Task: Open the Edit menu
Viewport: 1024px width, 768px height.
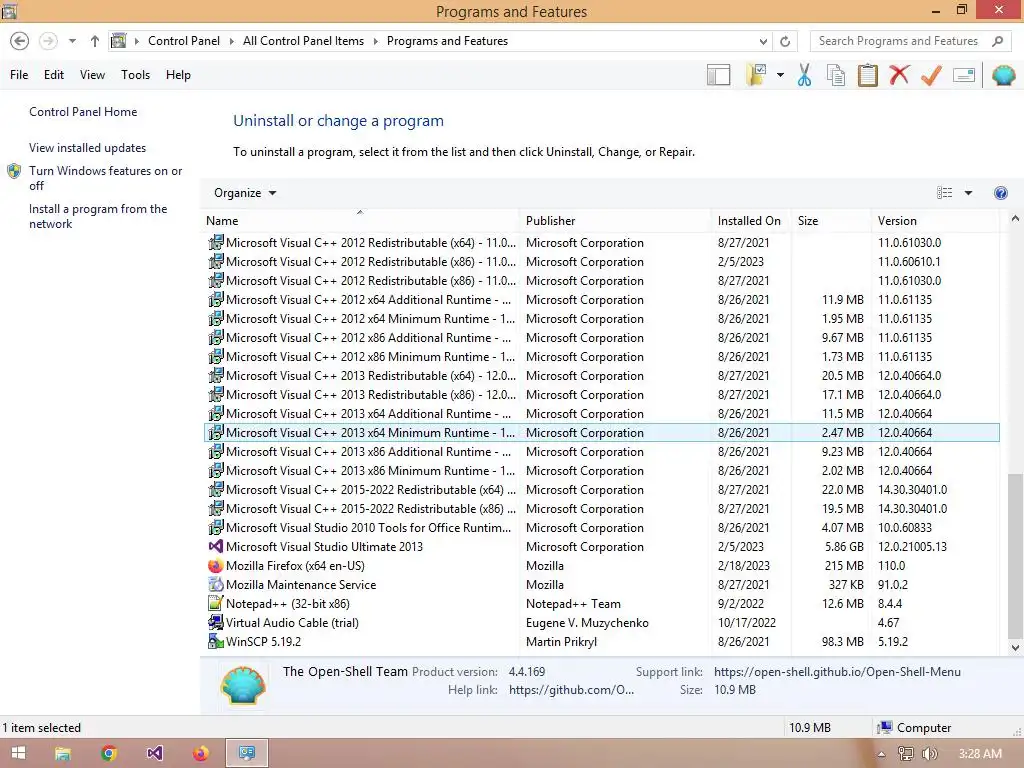Action: click(54, 75)
